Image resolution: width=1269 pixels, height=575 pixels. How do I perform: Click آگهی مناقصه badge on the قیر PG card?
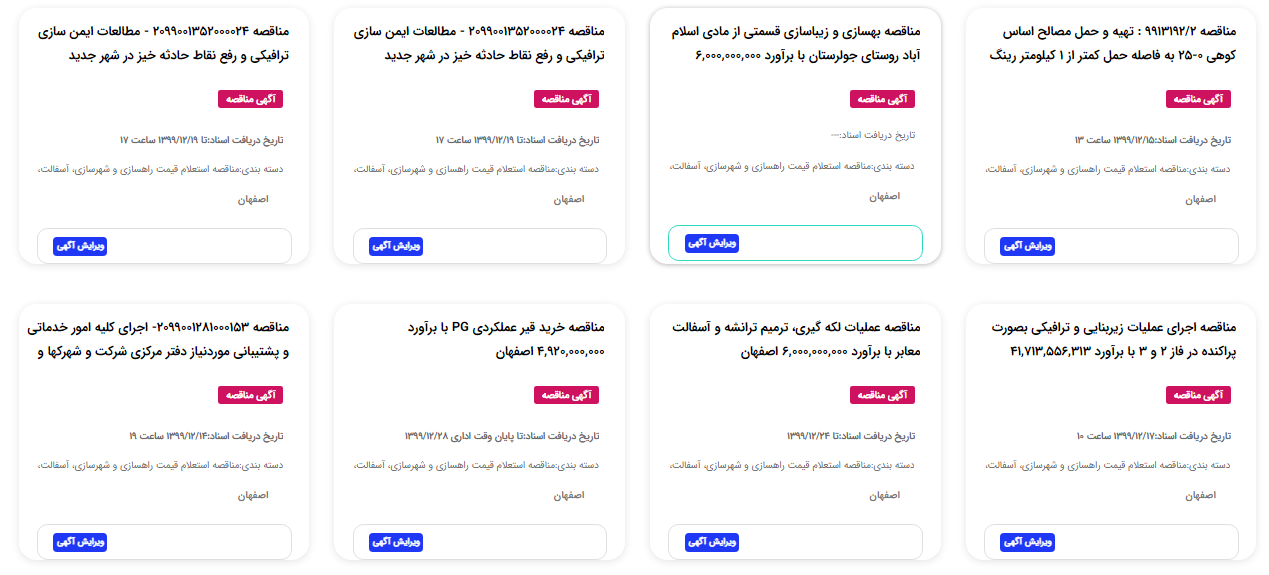pos(566,395)
